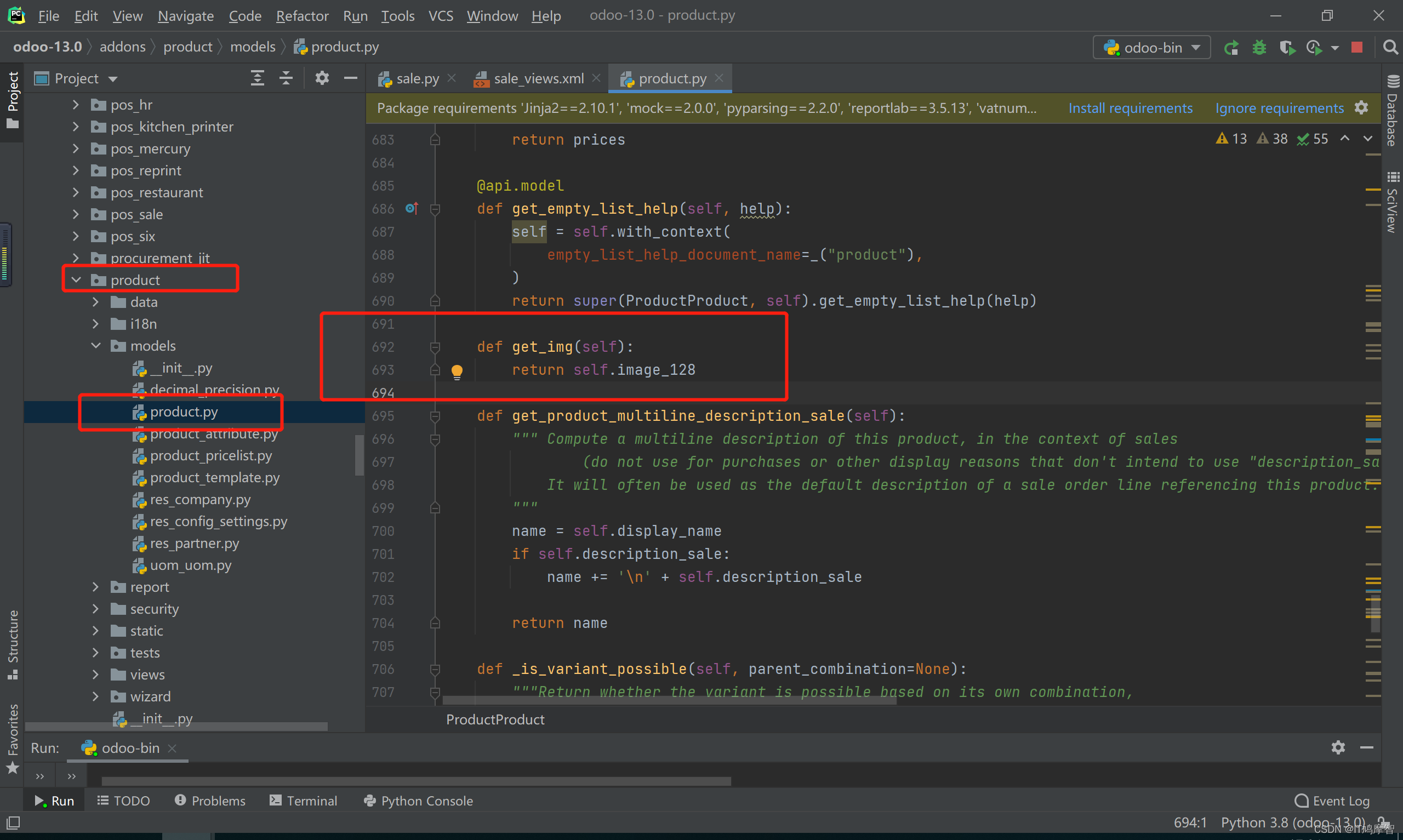Open the Project panel settings gear
The width and height of the screenshot is (1403, 840).
(x=322, y=78)
